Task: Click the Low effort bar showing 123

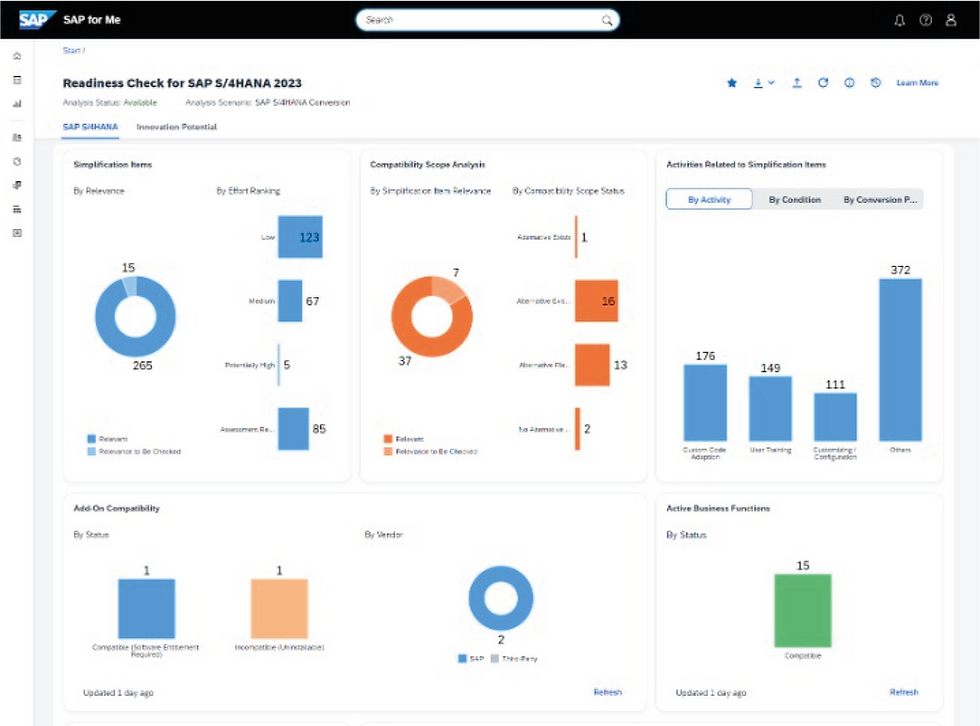Action: tap(301, 237)
